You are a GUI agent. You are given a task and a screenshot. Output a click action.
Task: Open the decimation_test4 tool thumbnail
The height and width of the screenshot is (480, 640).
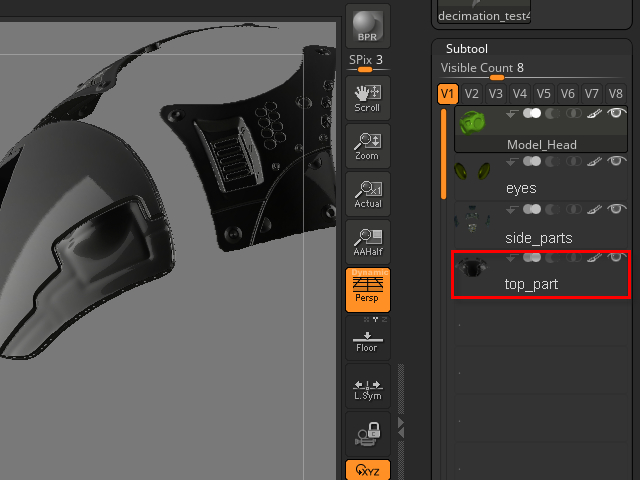(x=485, y=12)
